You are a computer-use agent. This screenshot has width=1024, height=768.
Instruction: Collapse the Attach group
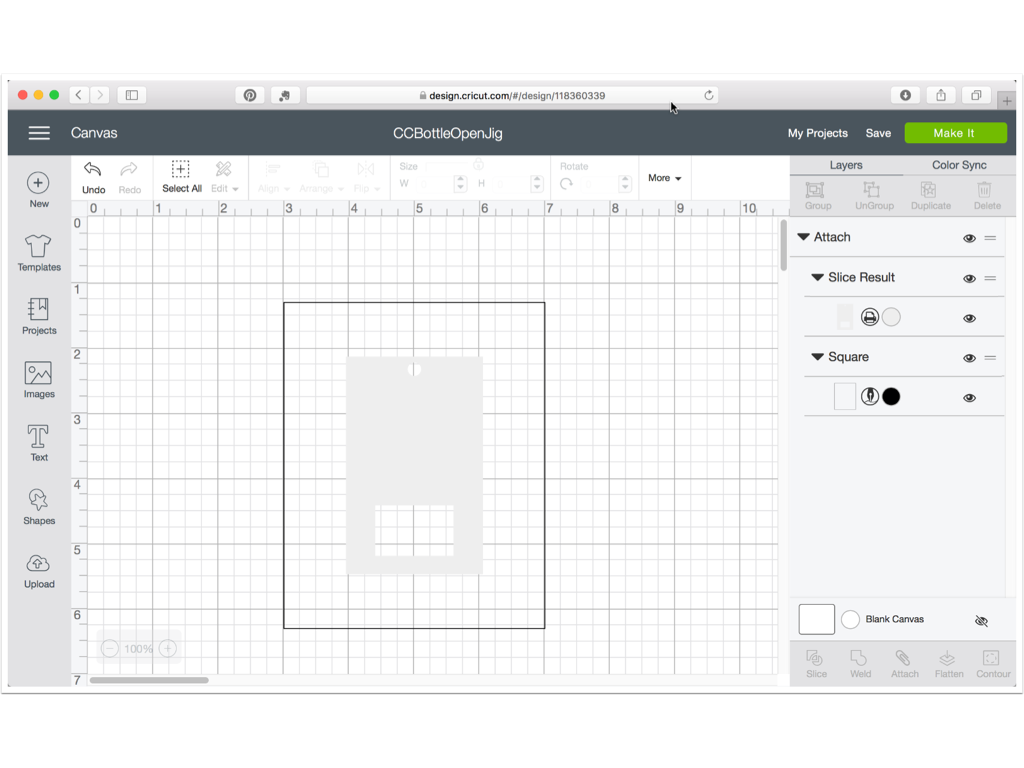803,237
